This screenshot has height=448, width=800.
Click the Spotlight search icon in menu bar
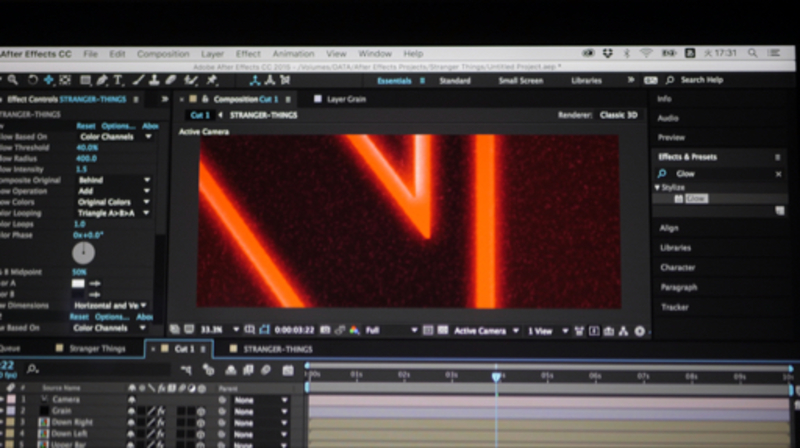pos(753,53)
